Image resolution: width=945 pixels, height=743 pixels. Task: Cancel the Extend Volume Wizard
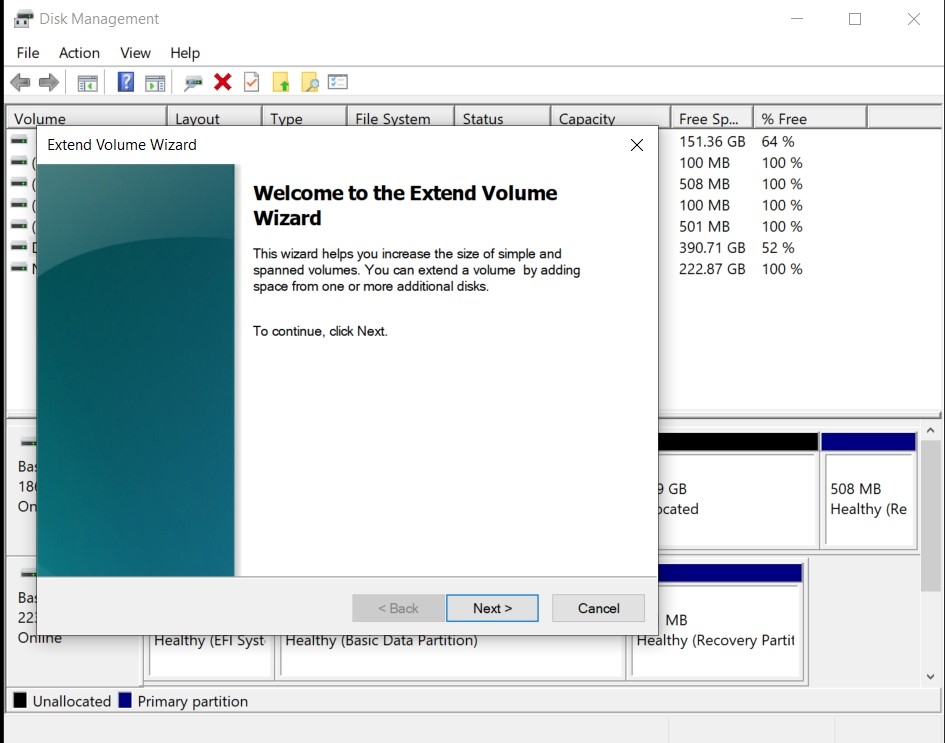coord(597,608)
